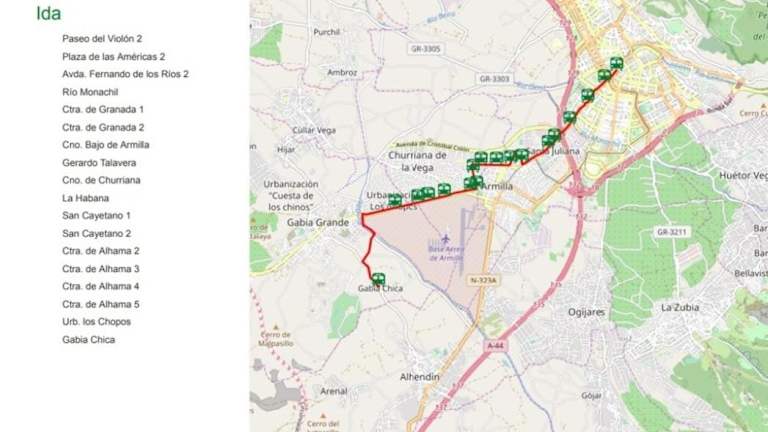The height and width of the screenshot is (432, 768).
Task: Click the Cerro de Mappasillo peak triangle icon
Action: (x=276, y=327)
